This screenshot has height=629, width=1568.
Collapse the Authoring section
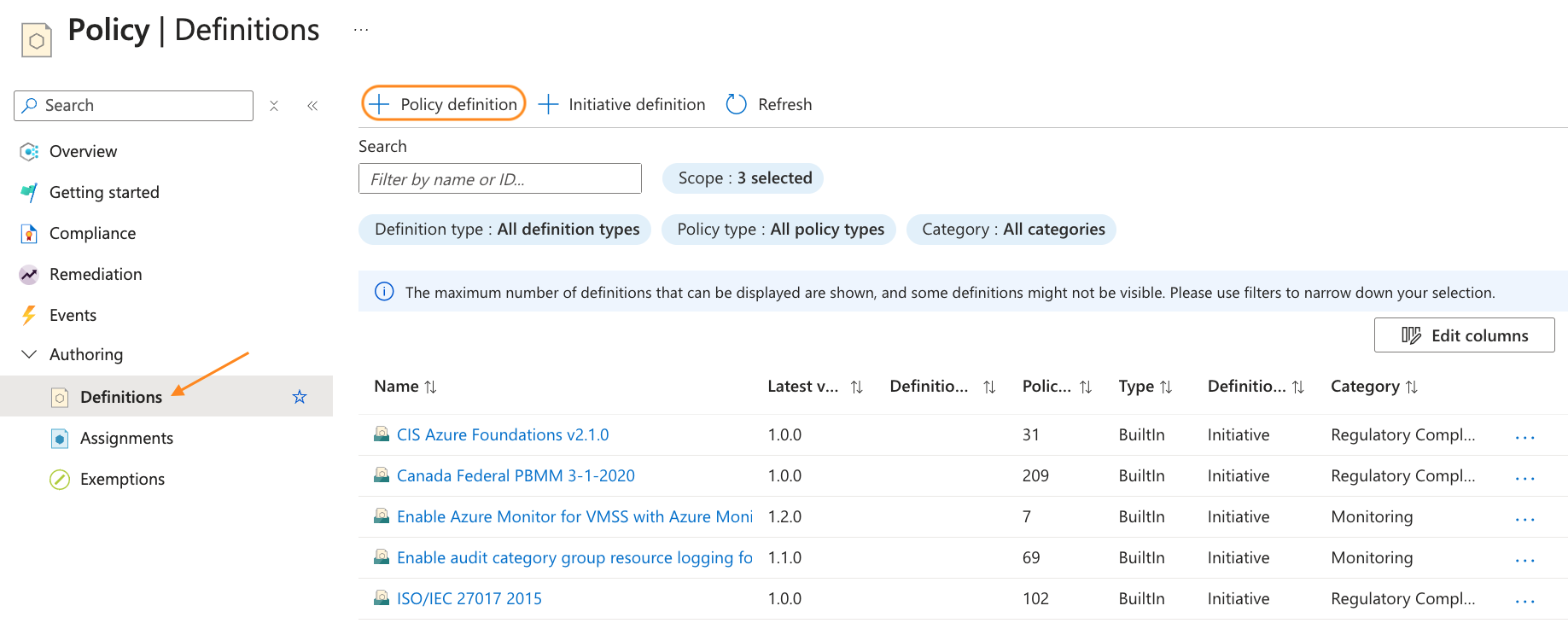point(29,354)
